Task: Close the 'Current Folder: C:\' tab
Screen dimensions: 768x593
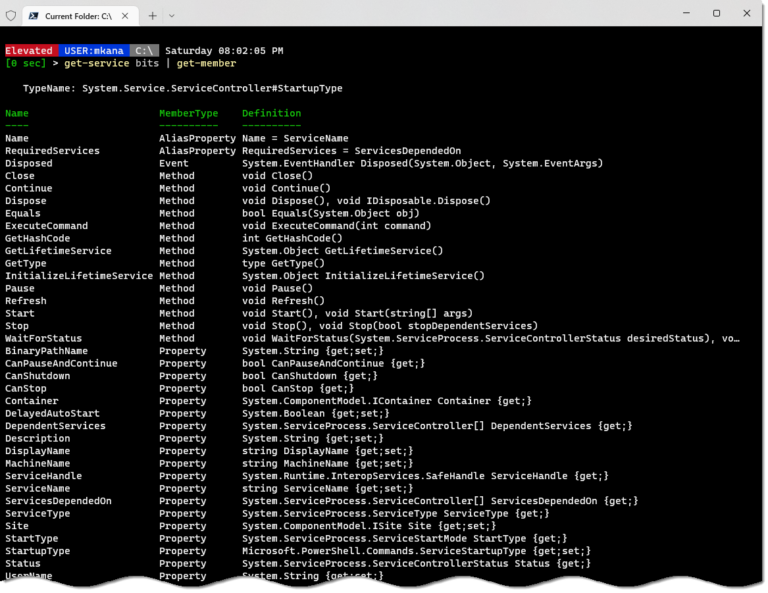Action: pyautogui.click(x=130, y=15)
